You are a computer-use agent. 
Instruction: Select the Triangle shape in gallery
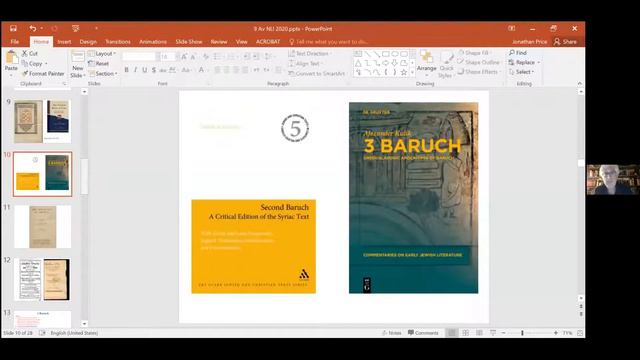click(x=358, y=63)
